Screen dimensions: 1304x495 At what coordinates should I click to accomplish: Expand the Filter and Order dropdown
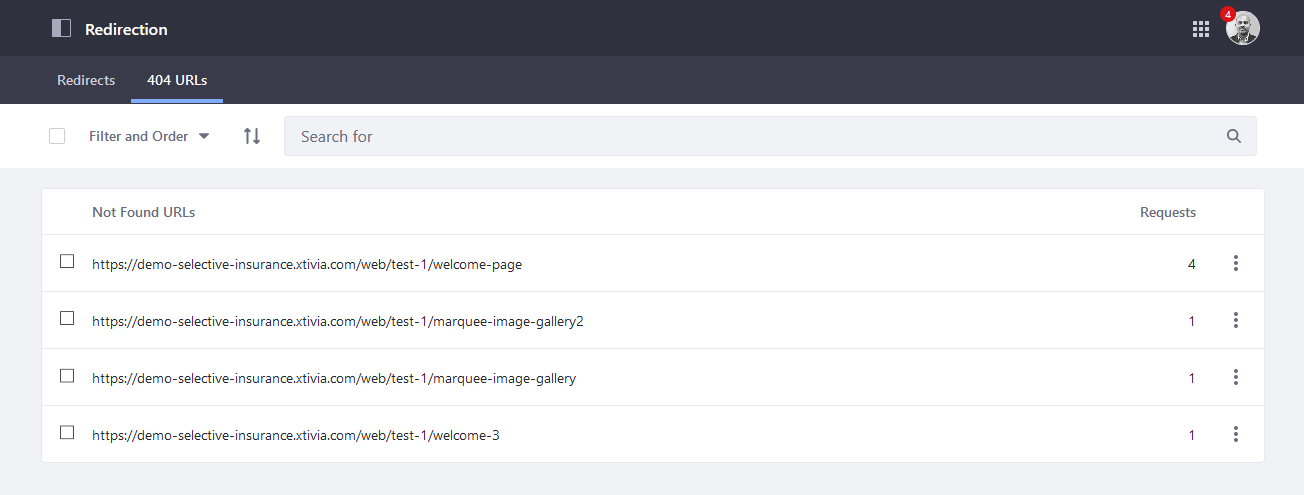pos(149,136)
